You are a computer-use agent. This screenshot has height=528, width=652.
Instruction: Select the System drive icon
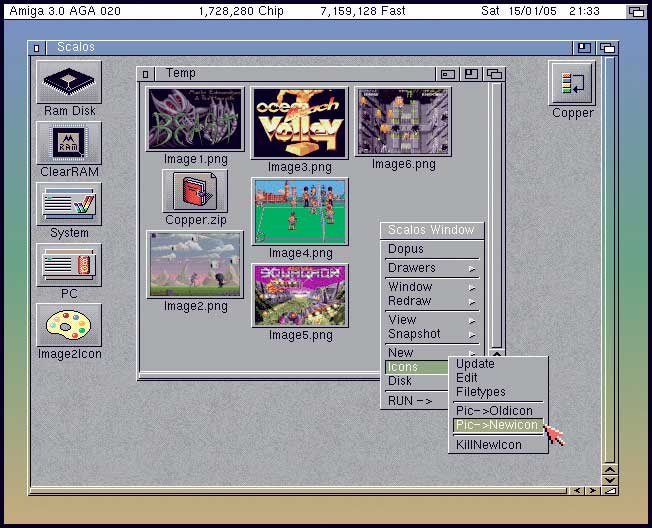pyautogui.click(x=69, y=204)
